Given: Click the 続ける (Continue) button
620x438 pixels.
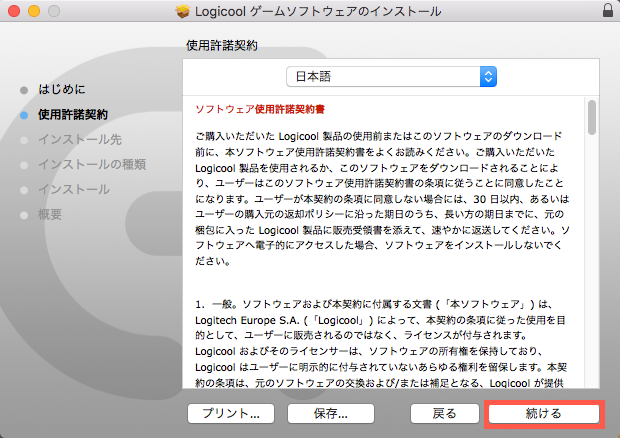Looking at the screenshot, I should tap(544, 414).
